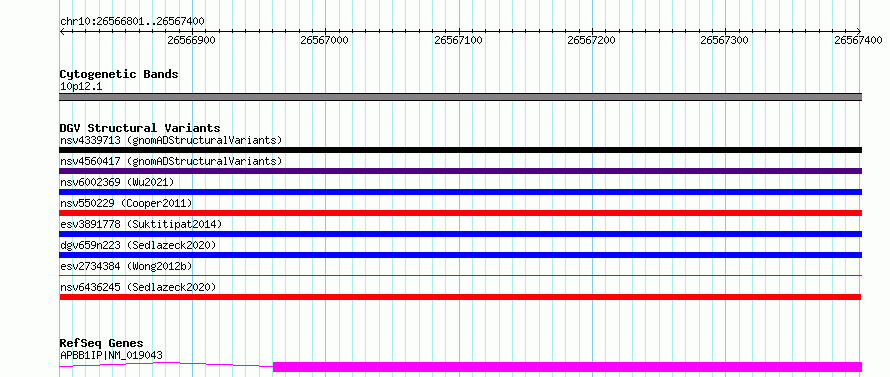Click the thin esv2734384 red variant line
The width and height of the screenshot is (890, 377).
(460, 275)
